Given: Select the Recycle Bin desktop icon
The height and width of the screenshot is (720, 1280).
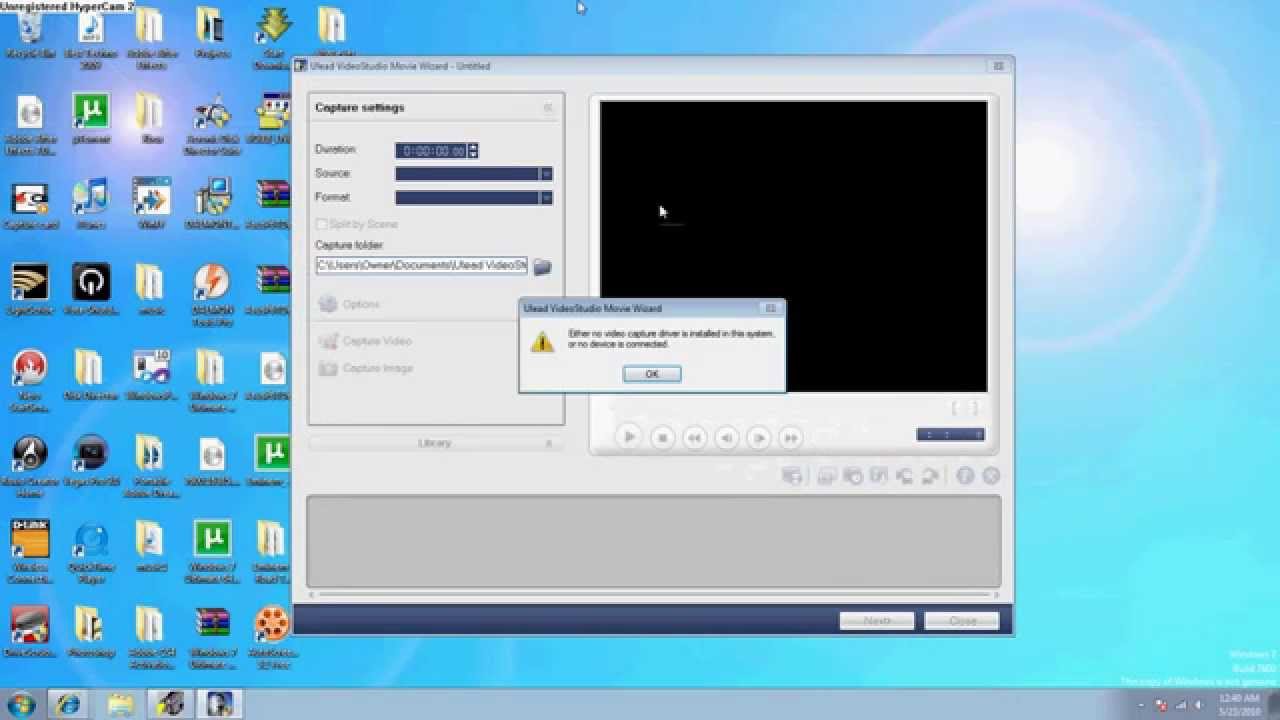Looking at the screenshot, I should point(30,34).
